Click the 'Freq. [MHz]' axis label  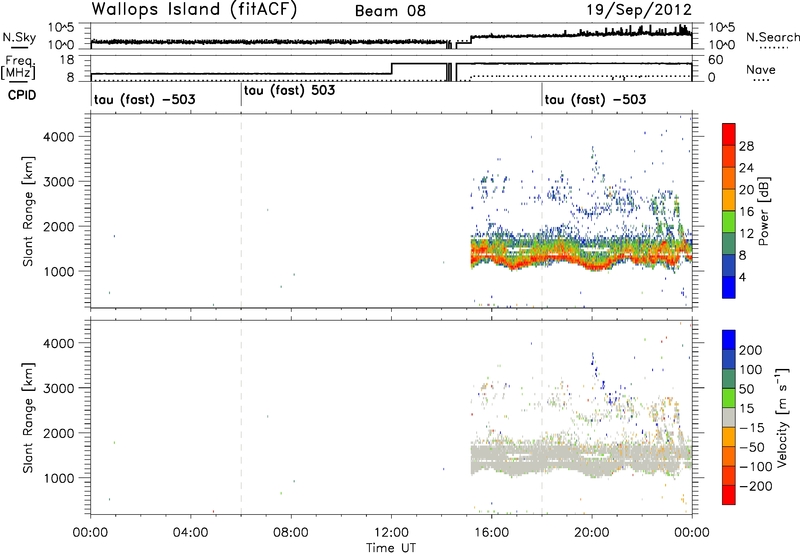tap(19, 67)
